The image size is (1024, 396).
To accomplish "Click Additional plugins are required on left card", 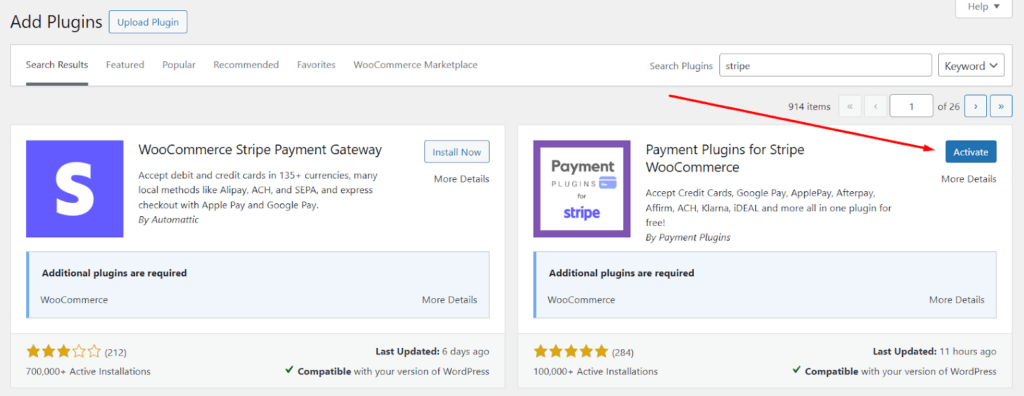I will pos(114,273).
